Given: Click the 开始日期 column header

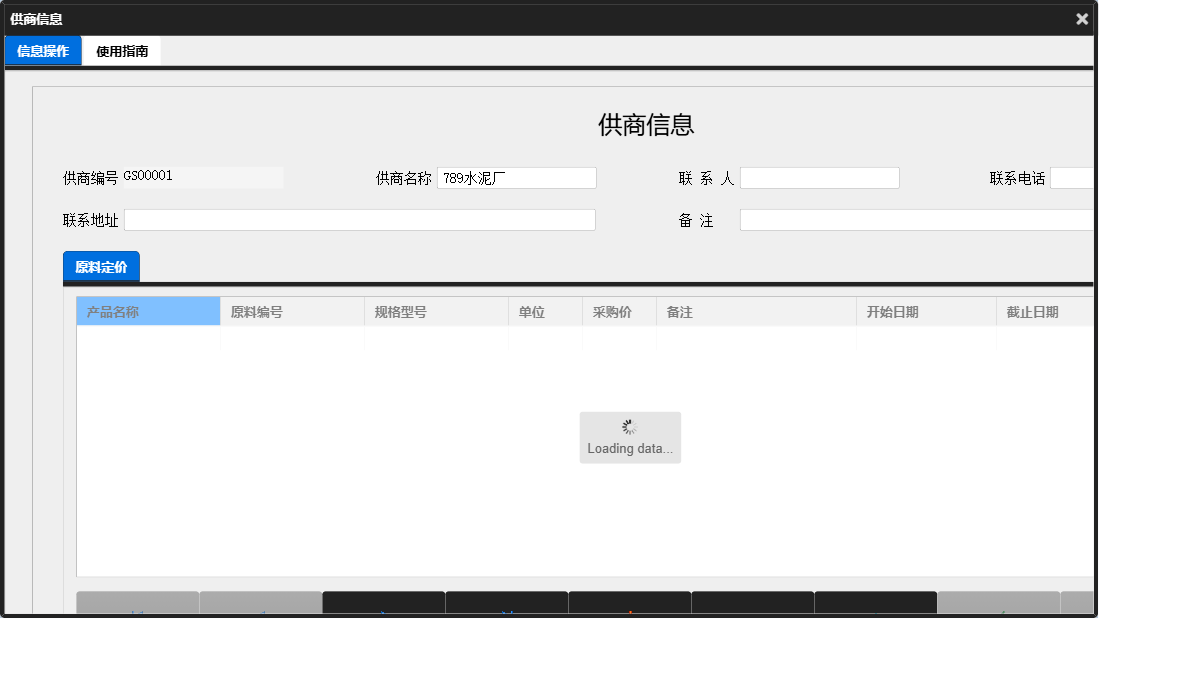Looking at the screenshot, I should point(925,311).
